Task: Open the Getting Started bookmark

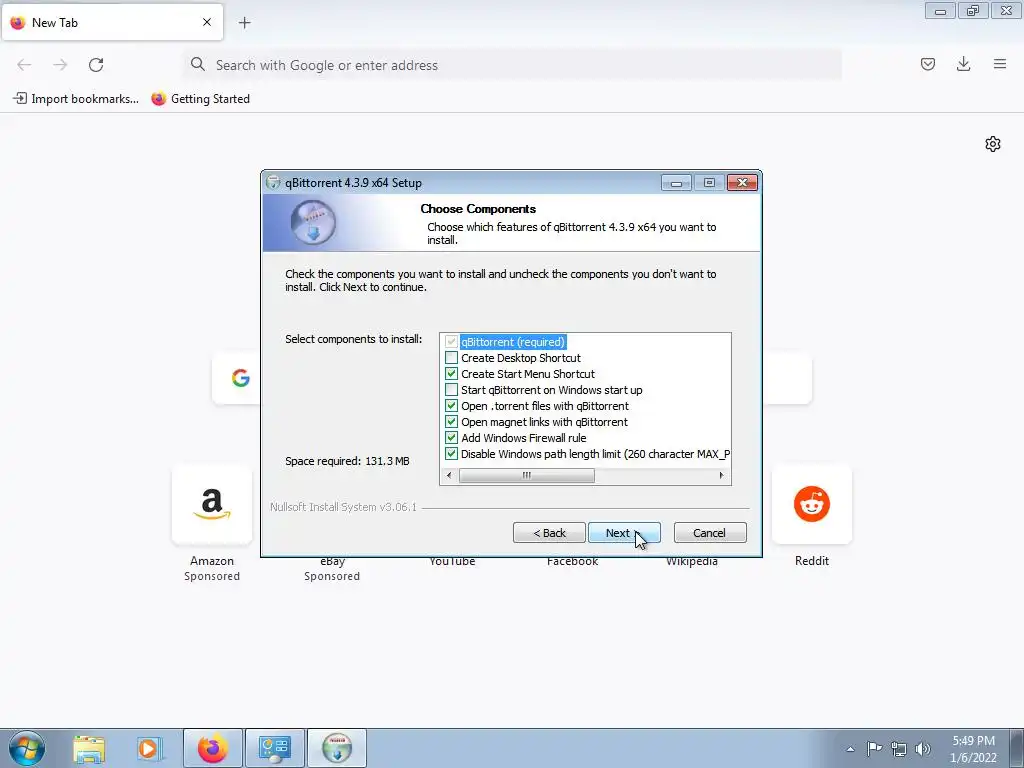Action: 200,99
